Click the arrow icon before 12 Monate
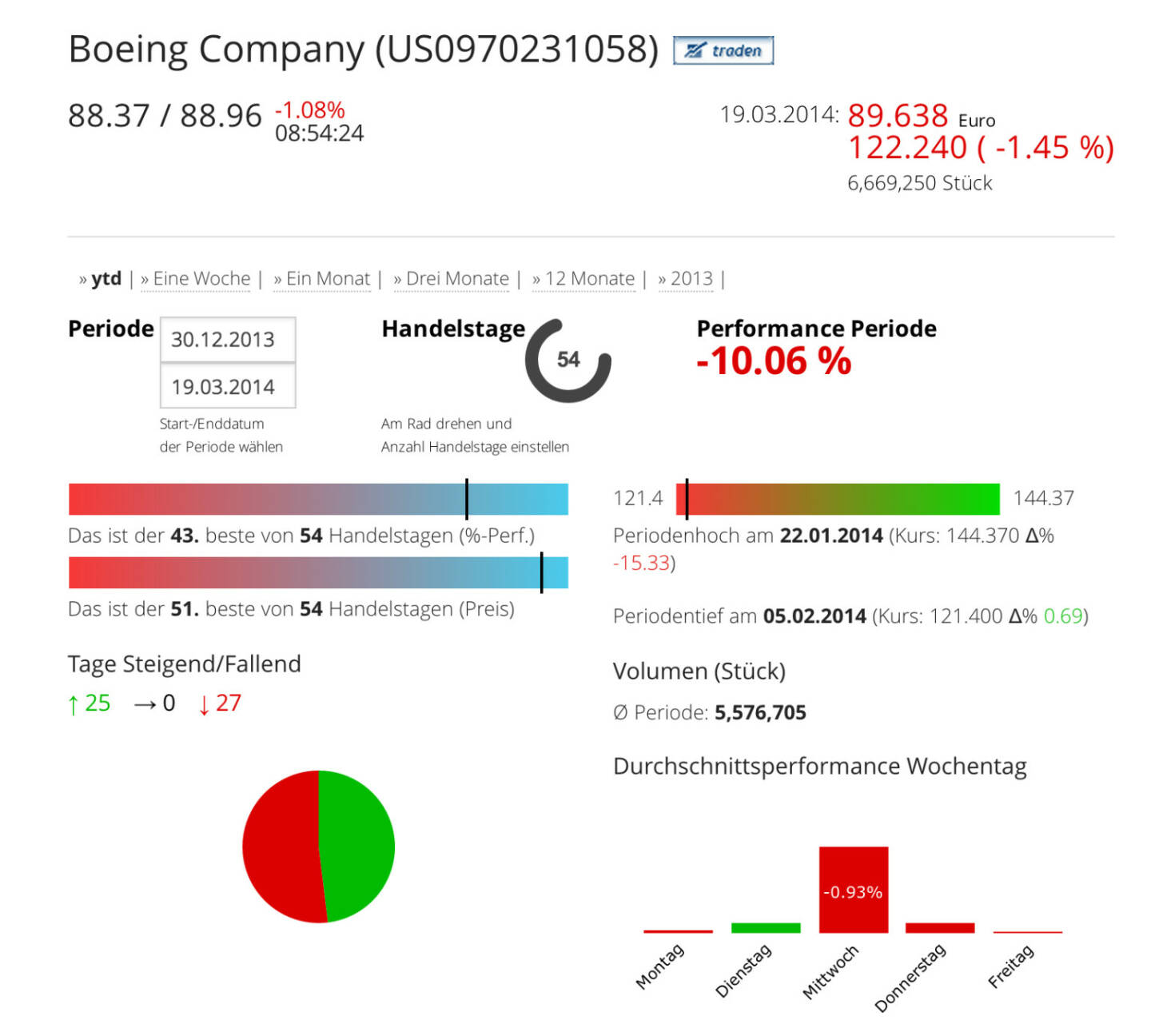 click(x=537, y=279)
